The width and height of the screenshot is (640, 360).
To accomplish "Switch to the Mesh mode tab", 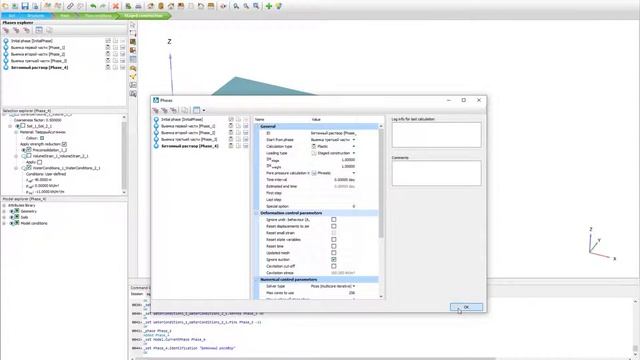I will click(x=64, y=16).
